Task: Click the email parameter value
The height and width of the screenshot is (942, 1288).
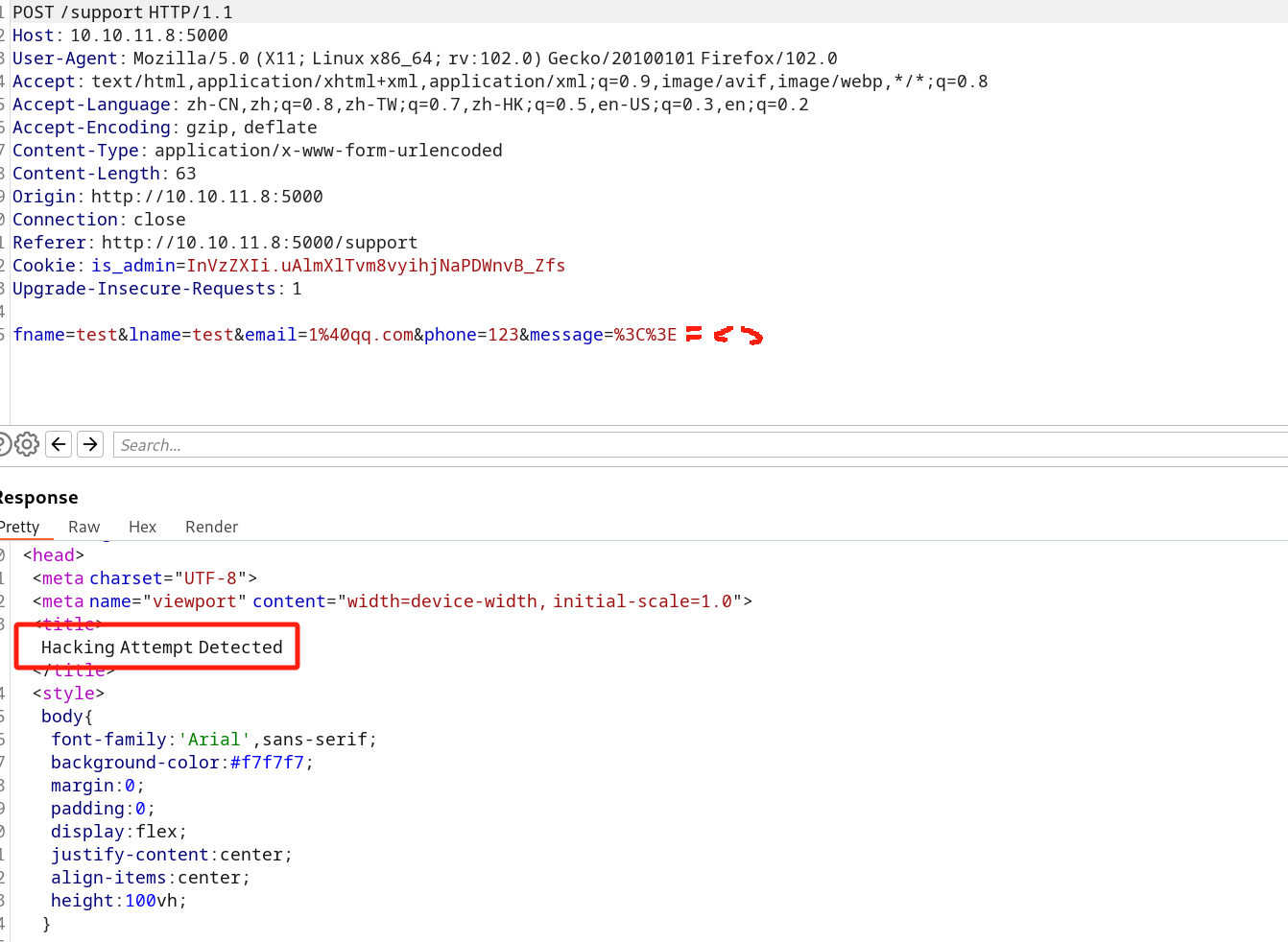Action: [x=361, y=335]
